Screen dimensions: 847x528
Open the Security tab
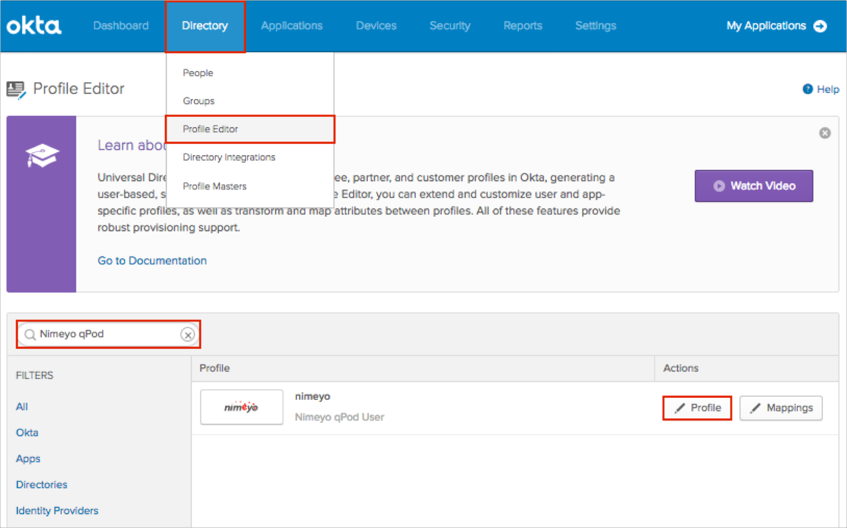click(450, 26)
